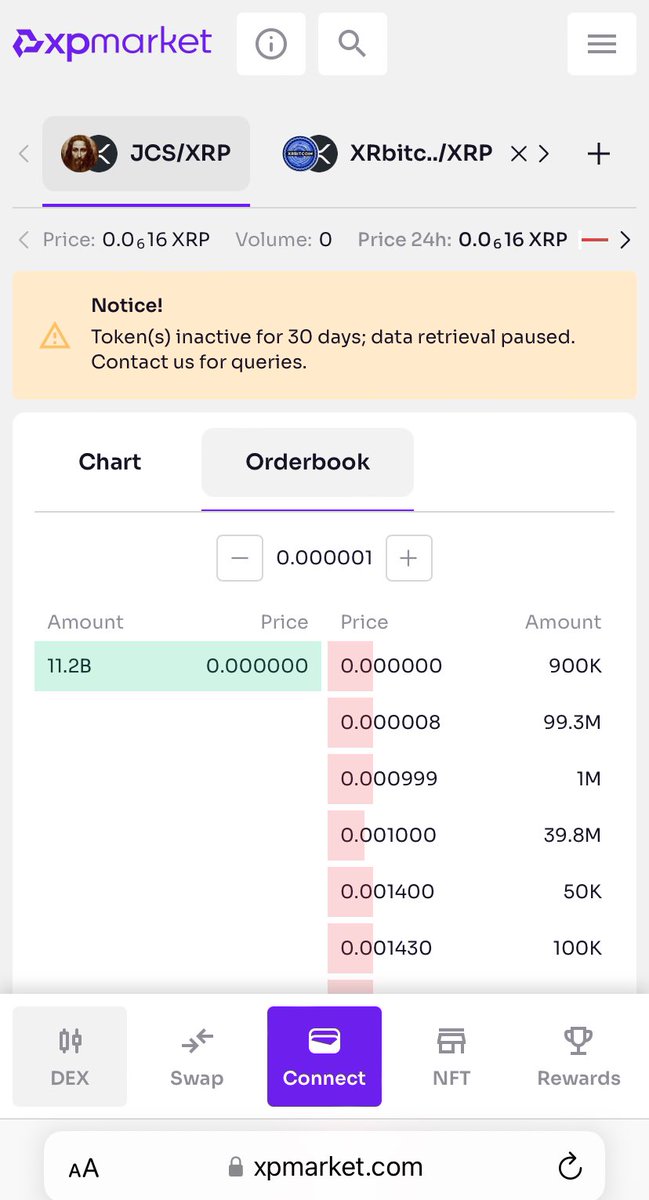The image size is (649, 1200).
Task: Tap the Connect wallet button
Action: (324, 1056)
